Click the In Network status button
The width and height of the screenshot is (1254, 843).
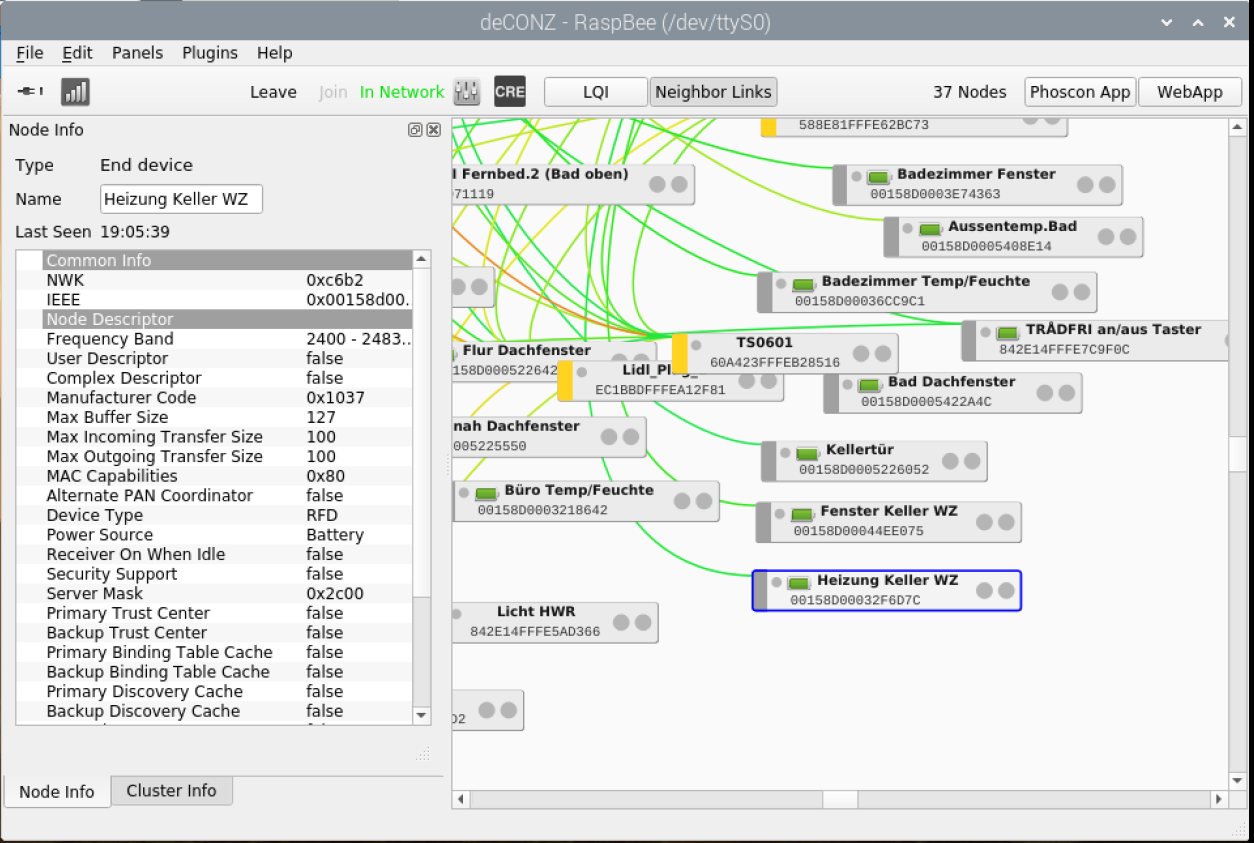[x=402, y=92]
